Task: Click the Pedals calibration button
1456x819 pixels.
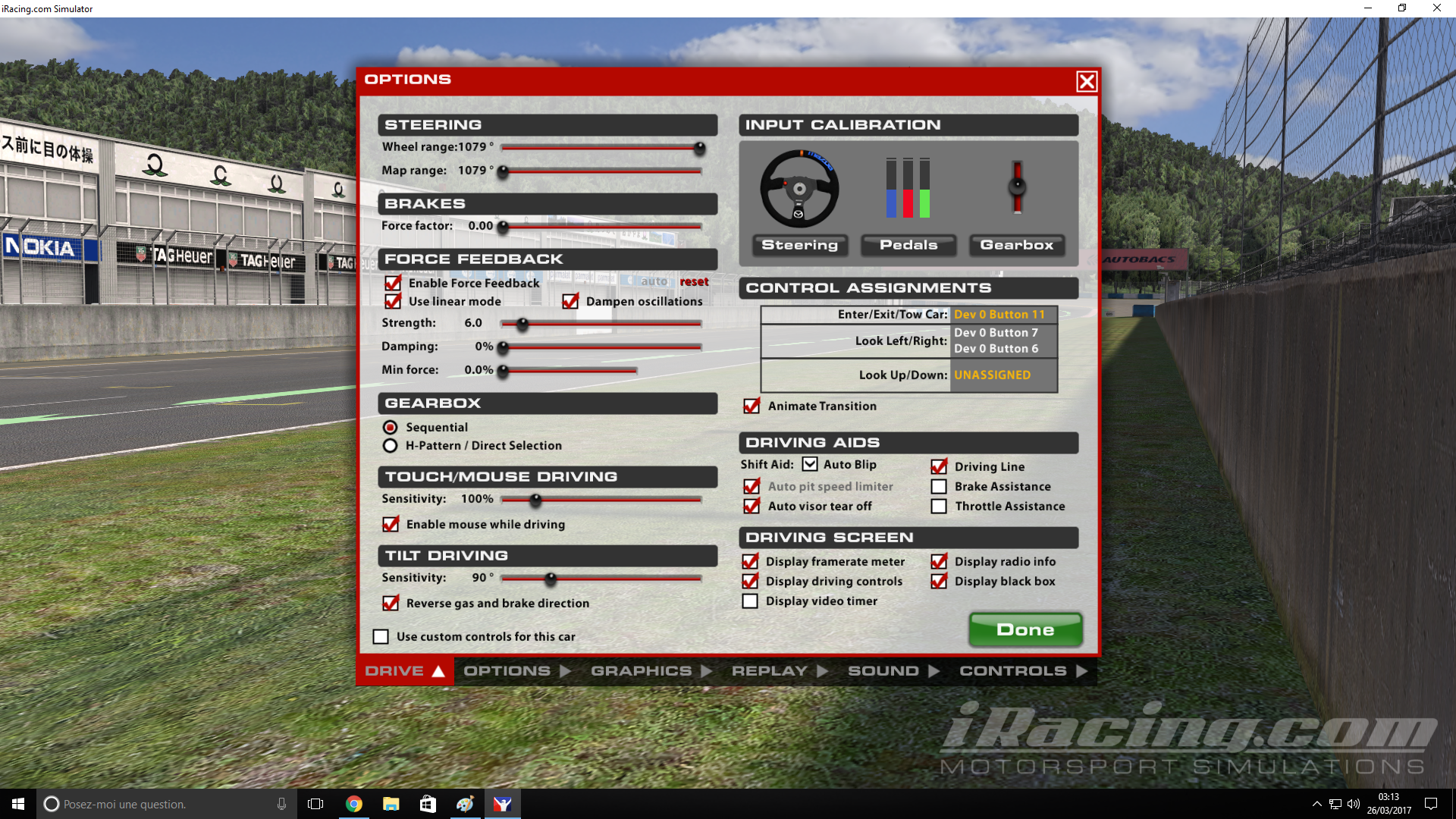Action: pyautogui.click(x=908, y=245)
